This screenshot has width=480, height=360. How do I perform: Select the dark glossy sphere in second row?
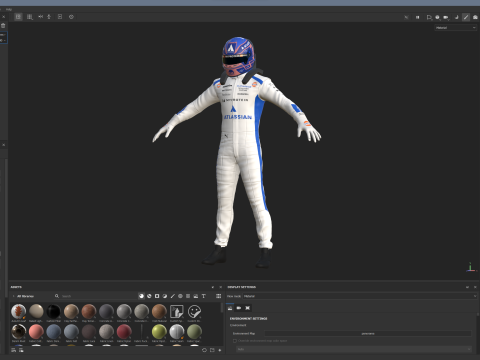pos(19,332)
